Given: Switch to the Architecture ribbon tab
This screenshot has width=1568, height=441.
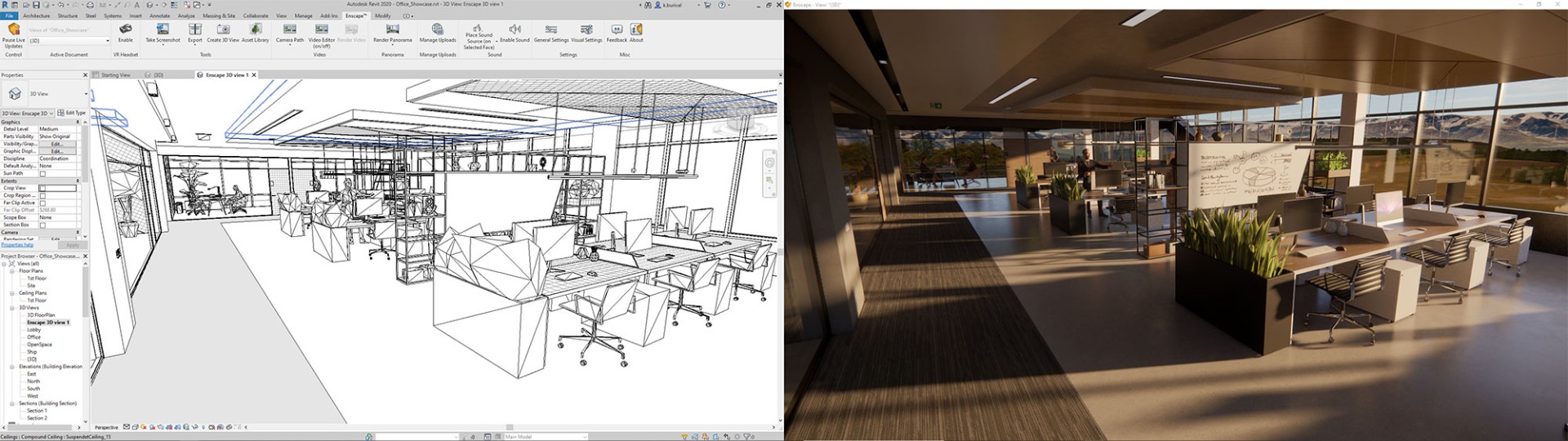Looking at the screenshot, I should coord(36,16).
